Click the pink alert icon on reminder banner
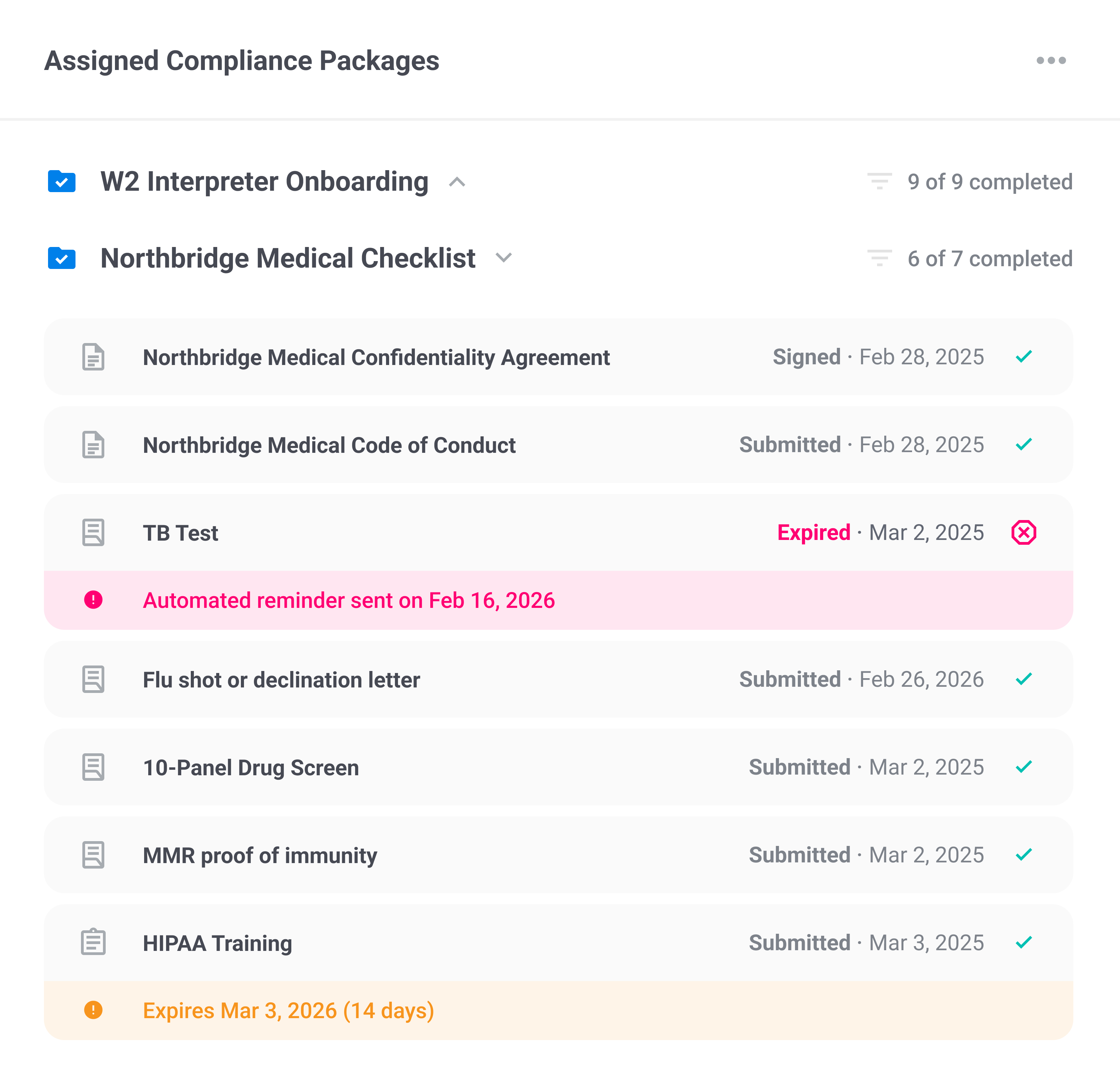 93,600
